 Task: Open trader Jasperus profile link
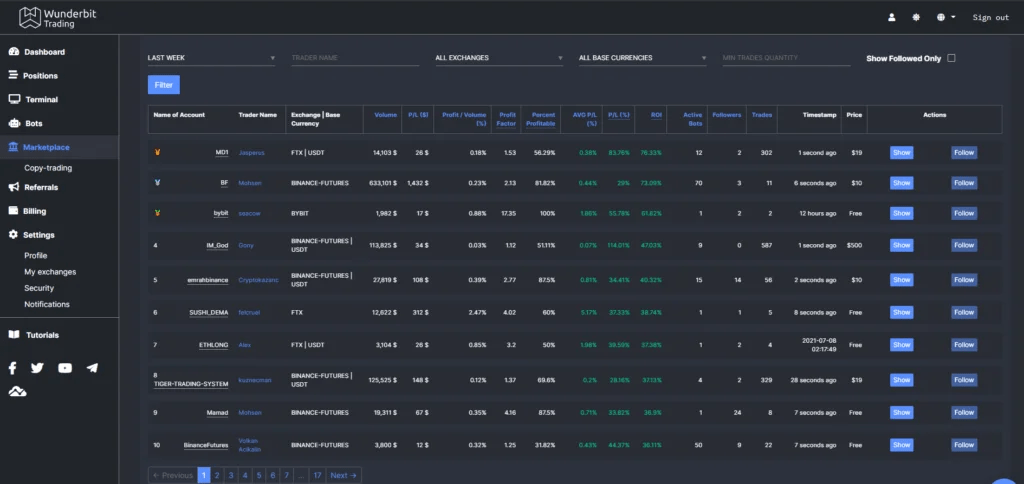coord(251,153)
